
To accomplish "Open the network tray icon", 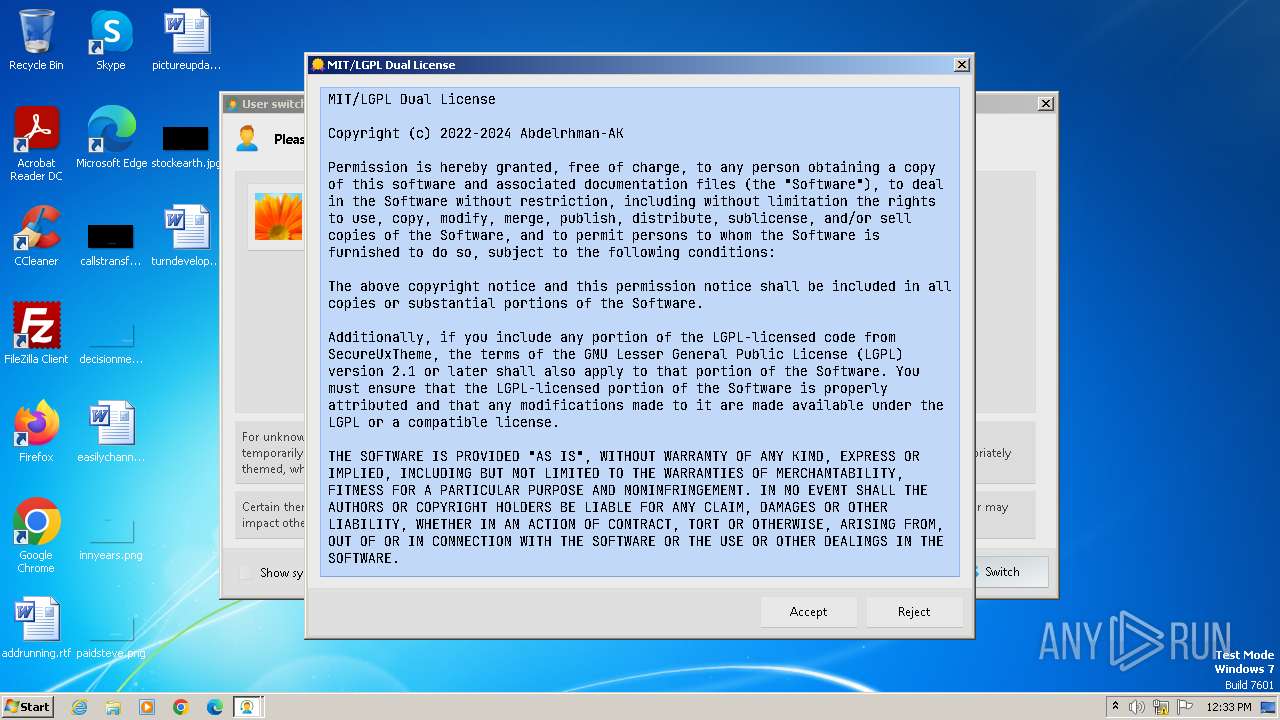I will [1161, 707].
